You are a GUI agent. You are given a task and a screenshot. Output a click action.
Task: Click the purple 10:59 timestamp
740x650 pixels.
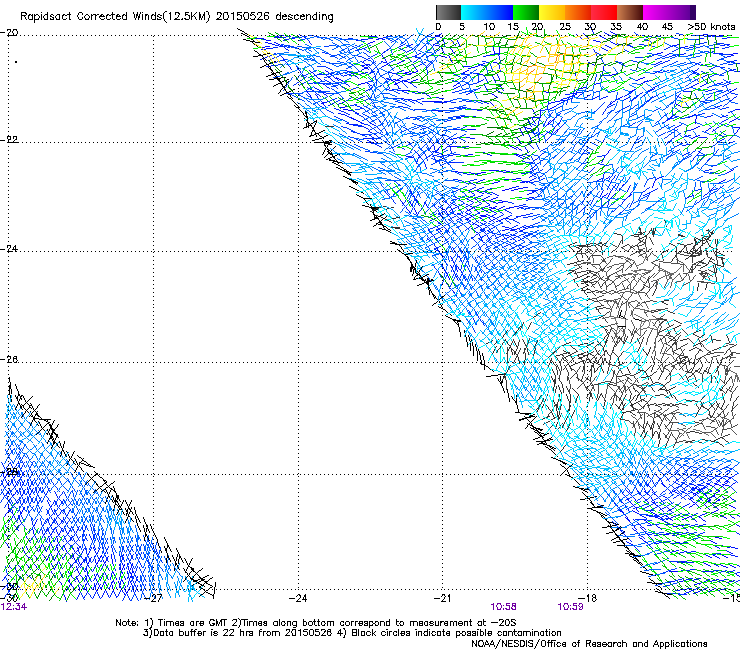(x=570, y=607)
